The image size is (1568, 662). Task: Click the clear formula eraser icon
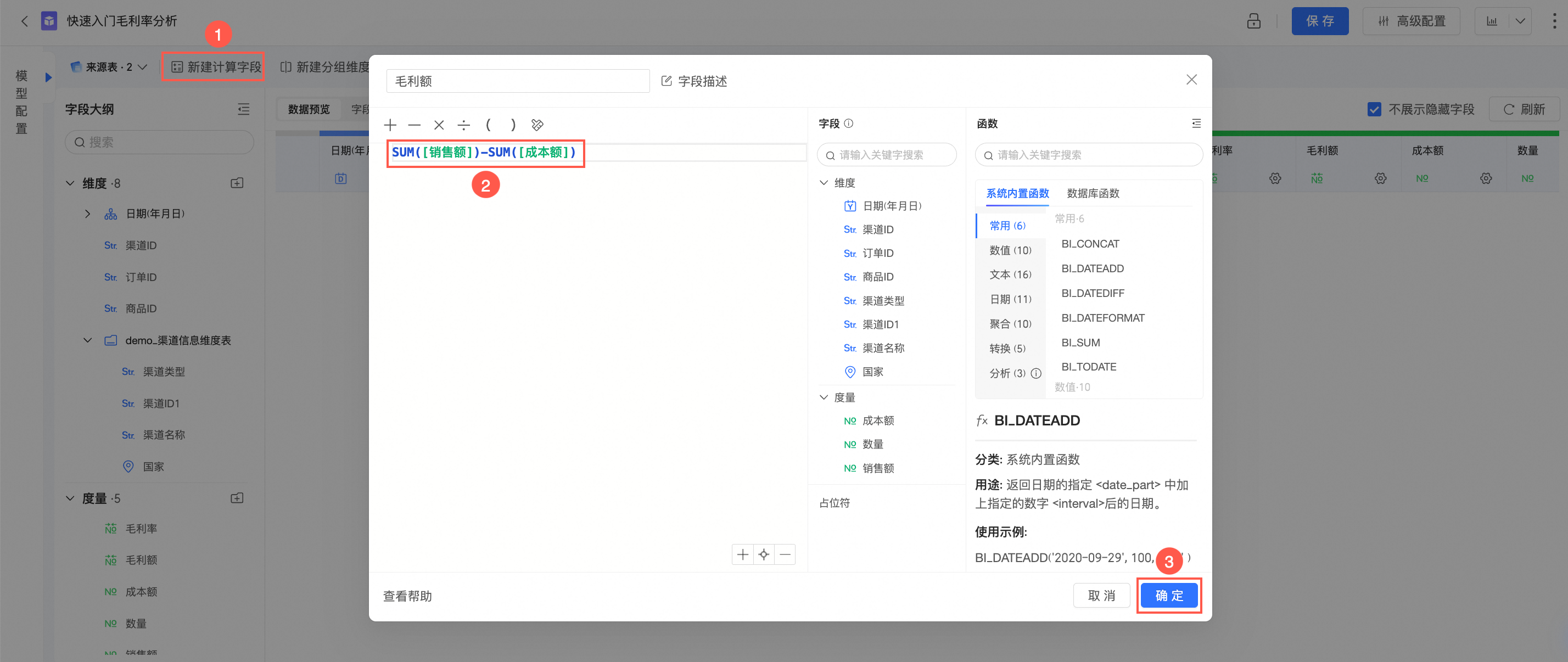click(537, 125)
